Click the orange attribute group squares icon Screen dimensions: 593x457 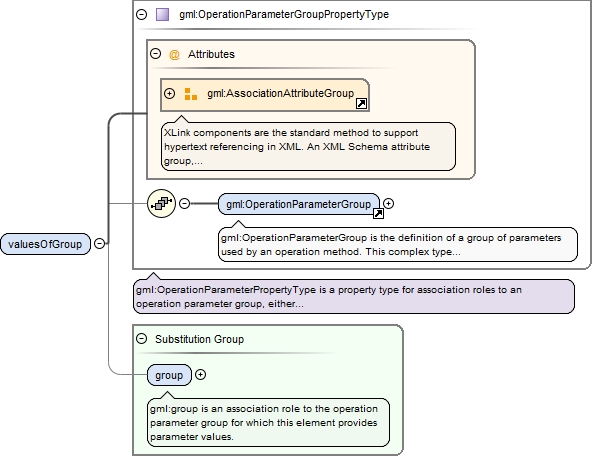(x=191, y=94)
